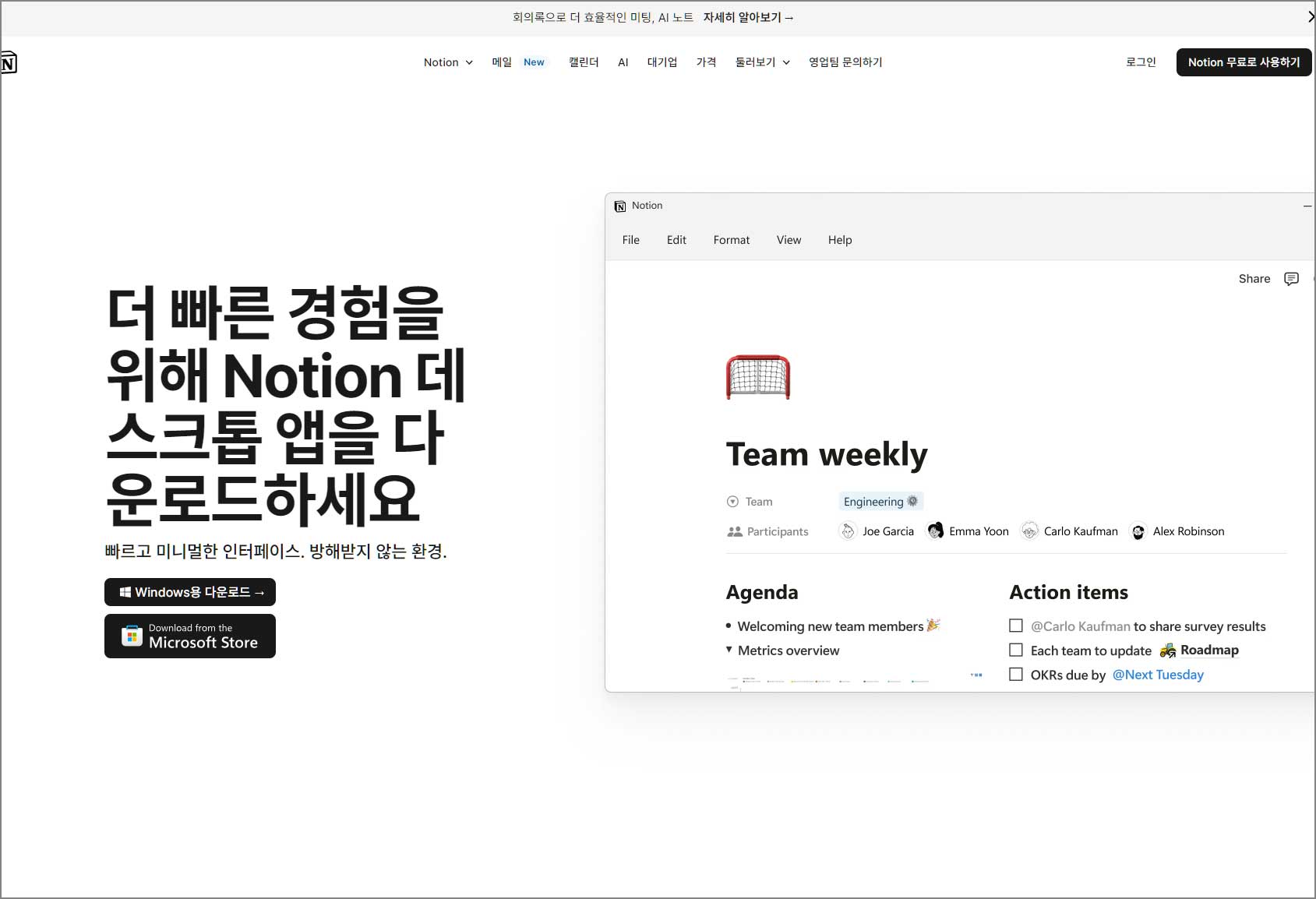The height and width of the screenshot is (899, 1316).
Task: Open the Edit menu in Notion window
Action: (x=676, y=240)
